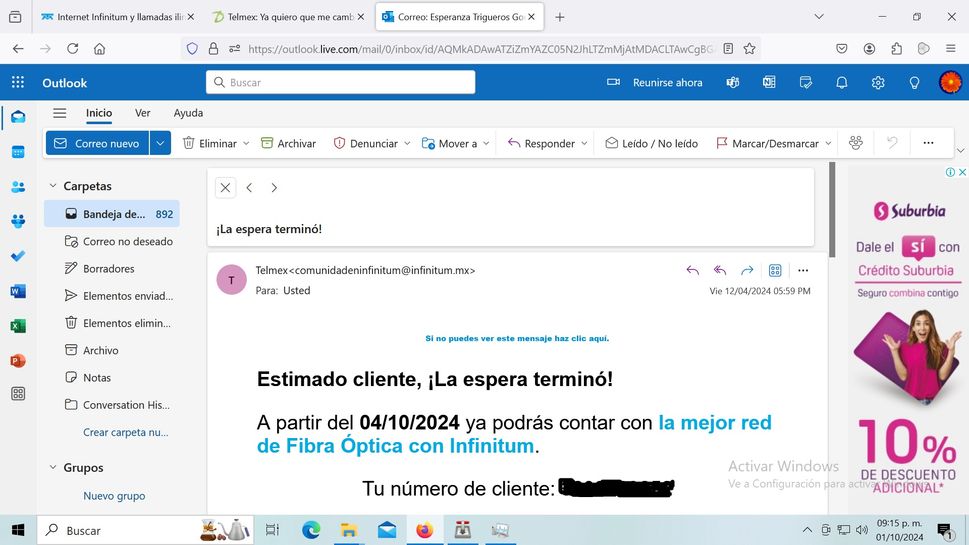Open the Calendar icon in left rail
The width and height of the screenshot is (969, 545).
coord(18,152)
